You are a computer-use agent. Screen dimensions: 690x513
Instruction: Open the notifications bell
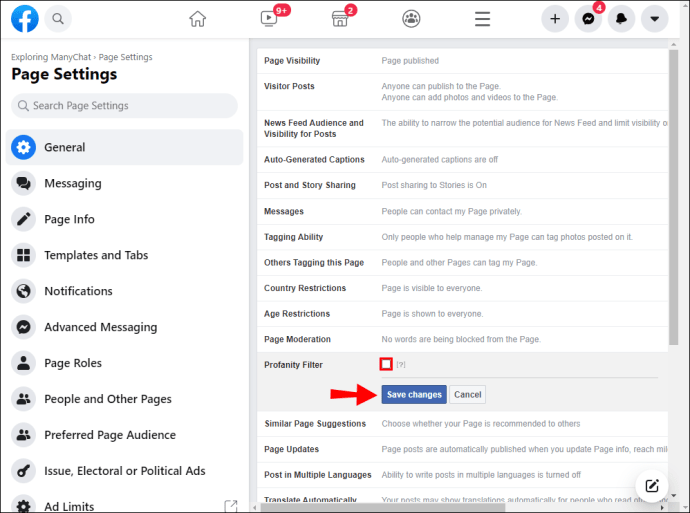[x=621, y=19]
